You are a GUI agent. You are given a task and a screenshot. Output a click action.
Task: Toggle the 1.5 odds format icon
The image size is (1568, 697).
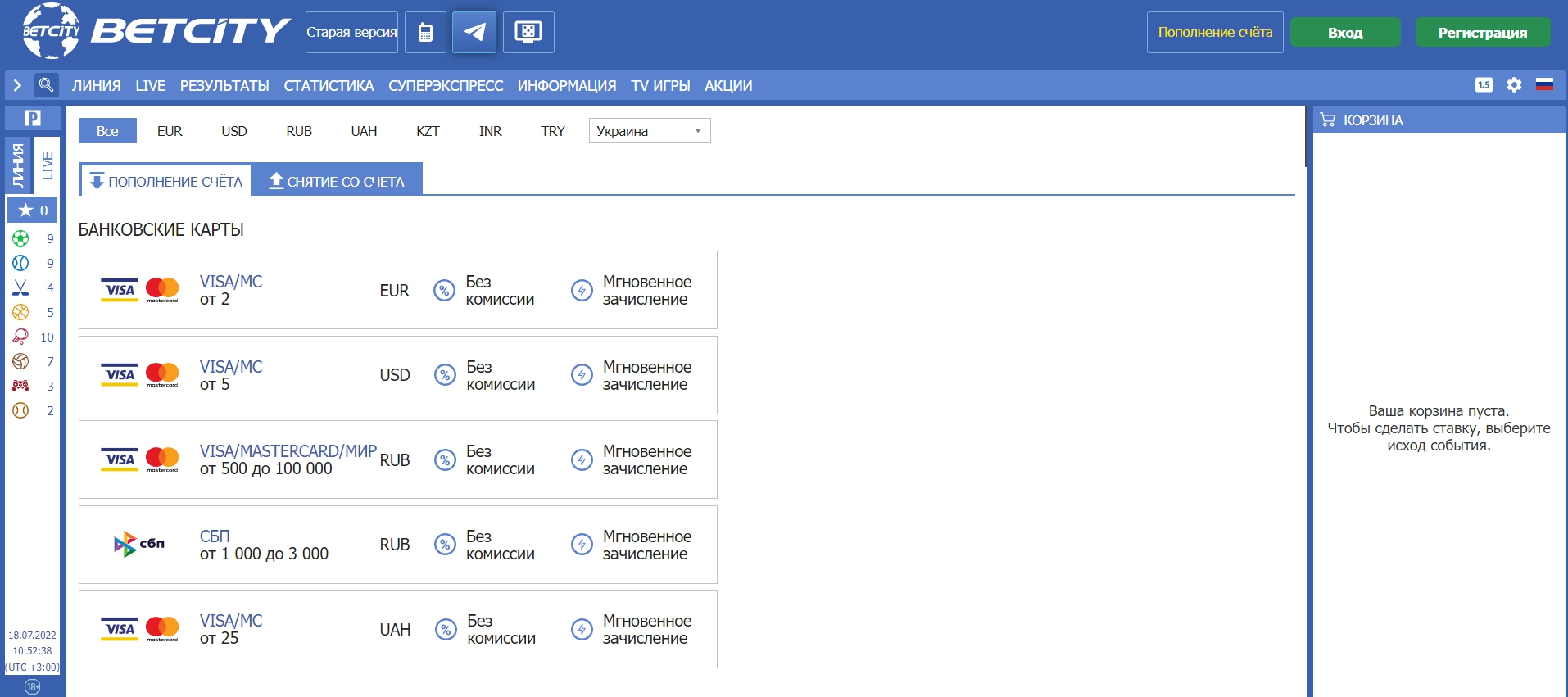click(x=1484, y=85)
